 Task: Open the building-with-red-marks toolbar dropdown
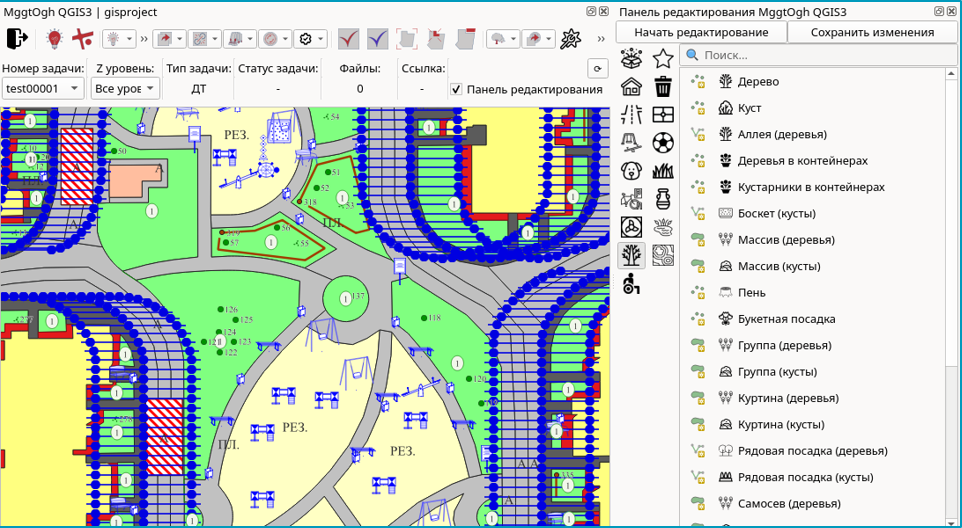[240, 39]
